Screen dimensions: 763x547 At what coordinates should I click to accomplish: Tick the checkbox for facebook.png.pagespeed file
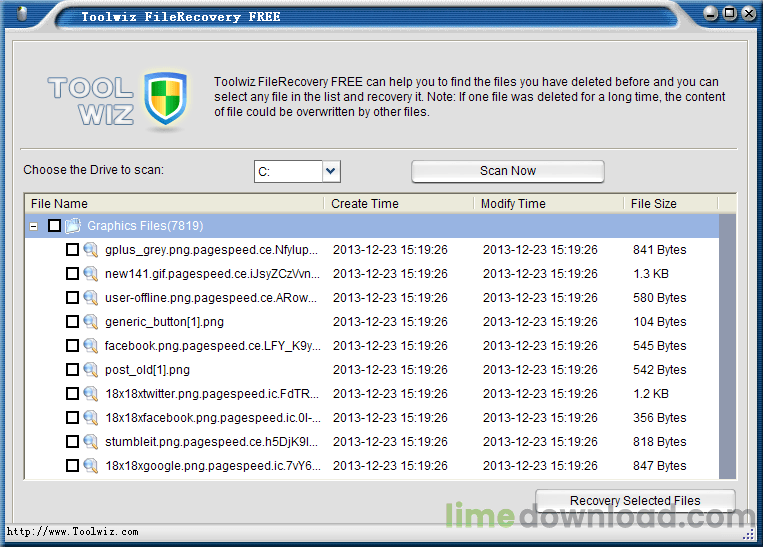[x=72, y=346]
